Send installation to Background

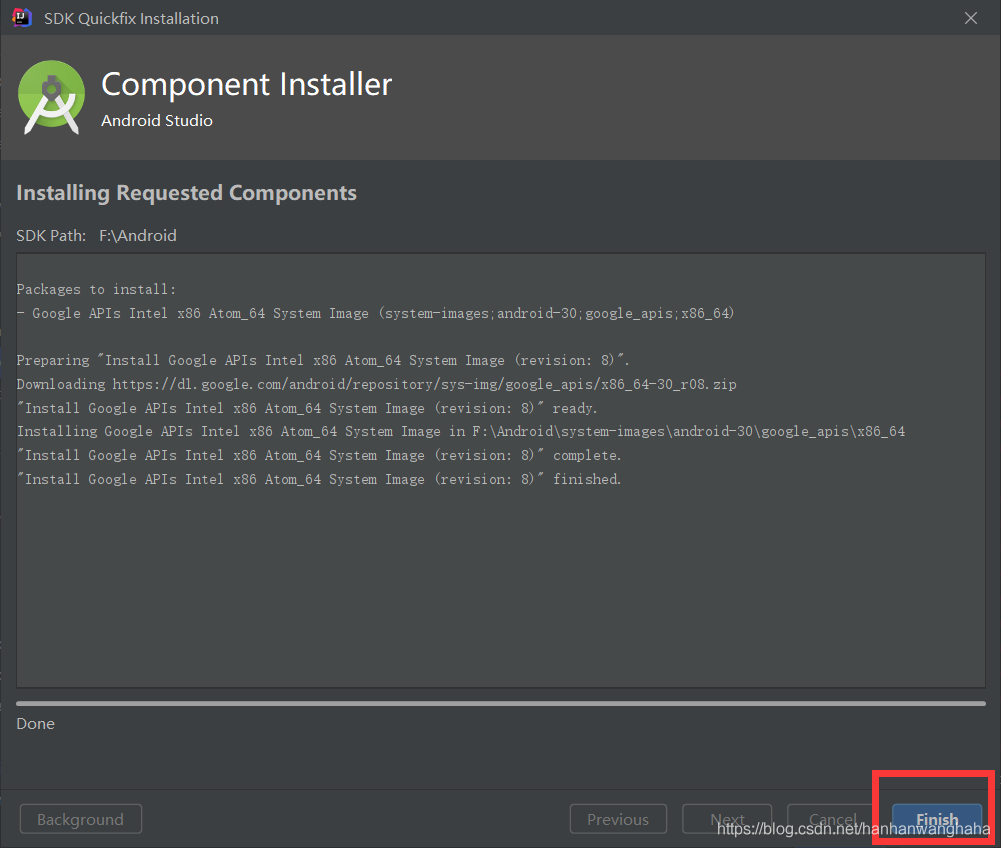(x=80, y=819)
